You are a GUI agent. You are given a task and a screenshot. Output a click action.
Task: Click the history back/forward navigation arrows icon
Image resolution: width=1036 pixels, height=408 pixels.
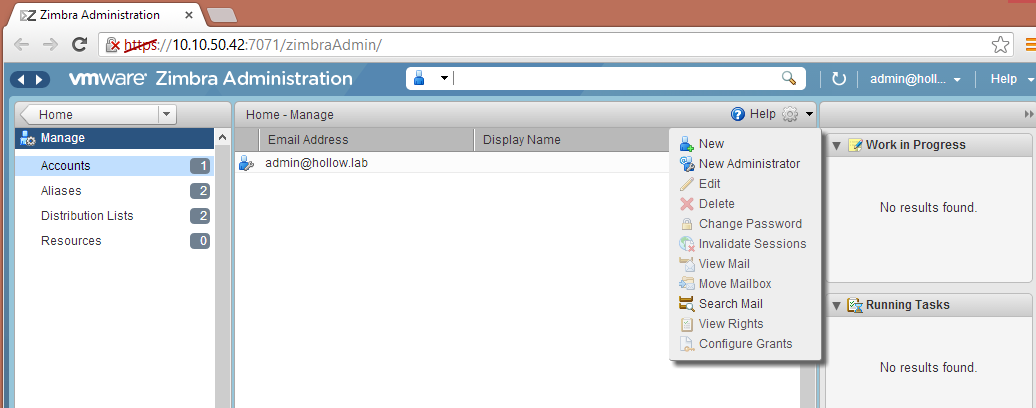[29, 79]
